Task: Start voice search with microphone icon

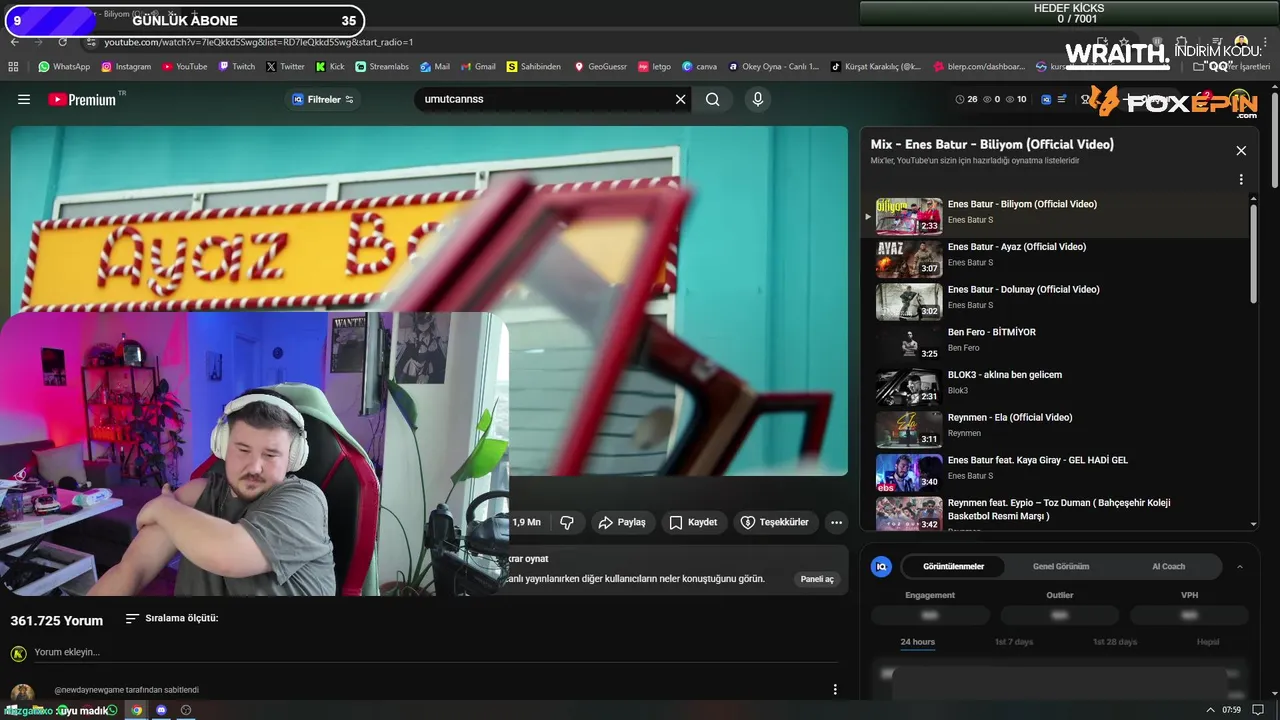Action: (757, 100)
